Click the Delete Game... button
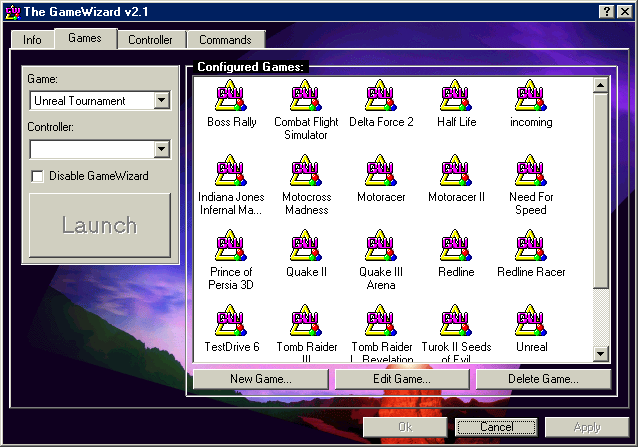This screenshot has width=638, height=447. click(543, 379)
